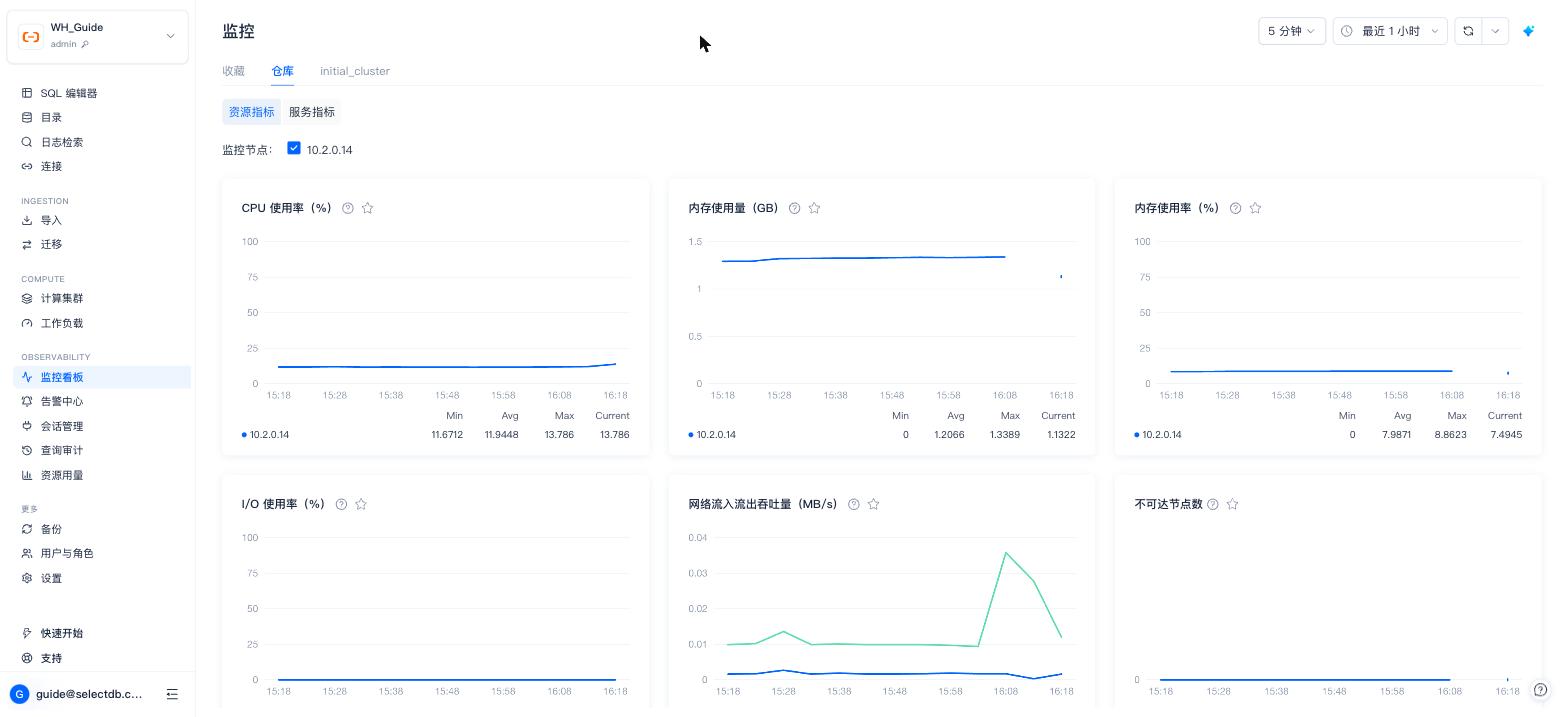The image size is (1568, 717).
Task: Open the 最近 1 小时 time range dropdown
Action: click(1390, 31)
